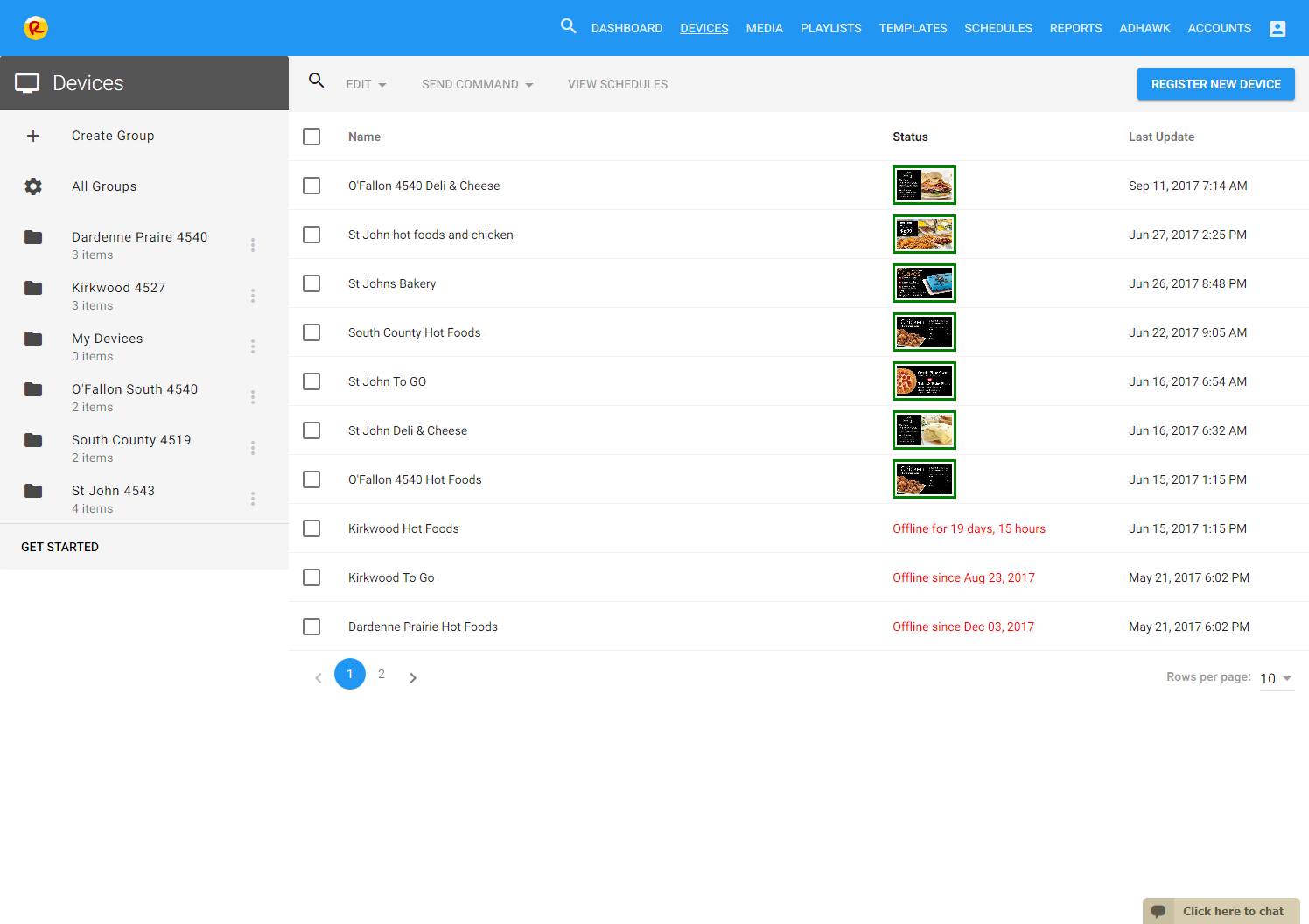Open the AdHawk section
Image resolution: width=1309 pixels, height=924 pixels.
[x=1144, y=28]
